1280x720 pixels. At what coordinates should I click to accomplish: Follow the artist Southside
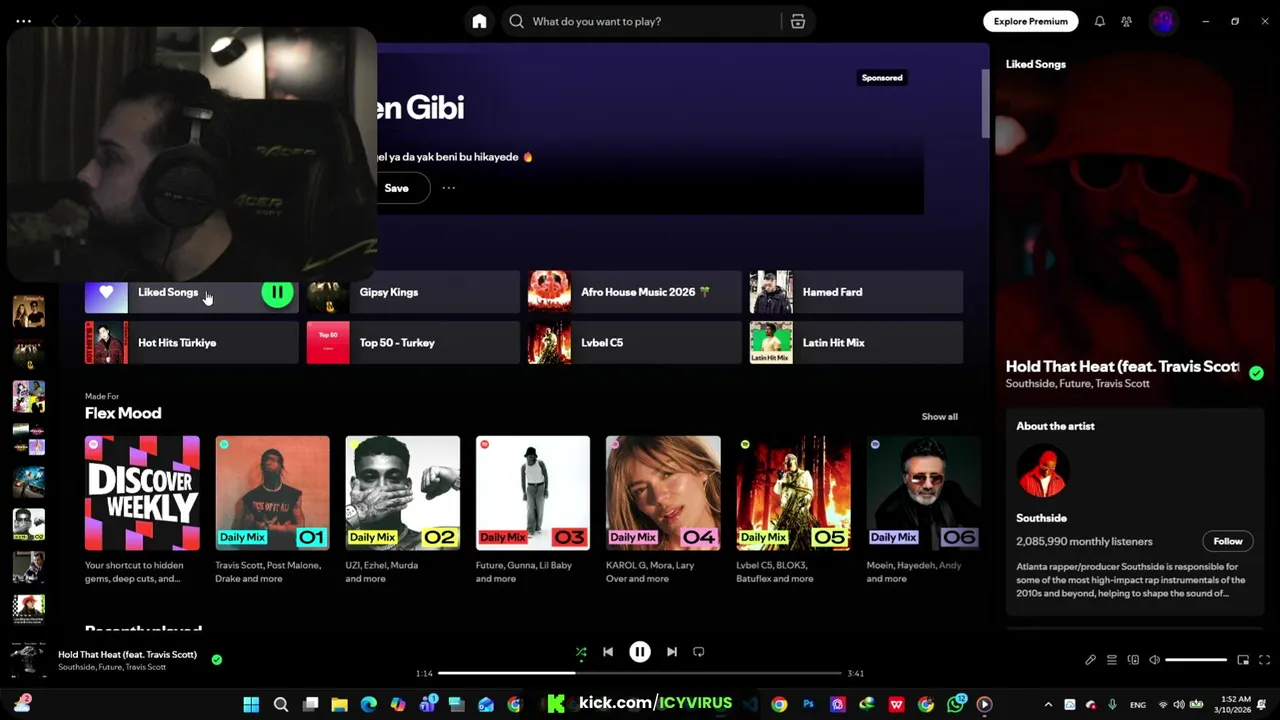pyautogui.click(x=1227, y=541)
